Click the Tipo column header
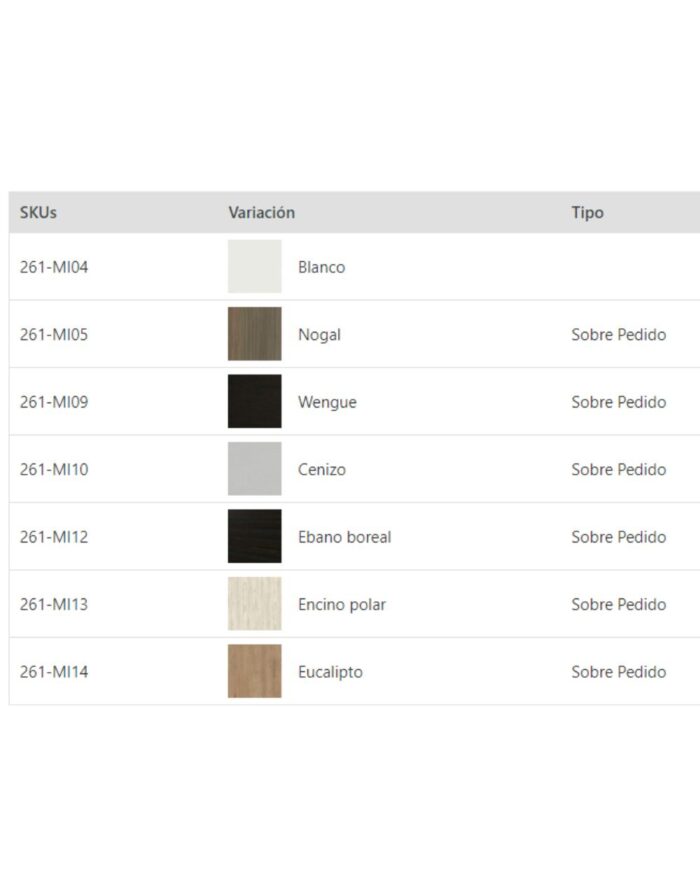700x889 pixels. [587, 213]
